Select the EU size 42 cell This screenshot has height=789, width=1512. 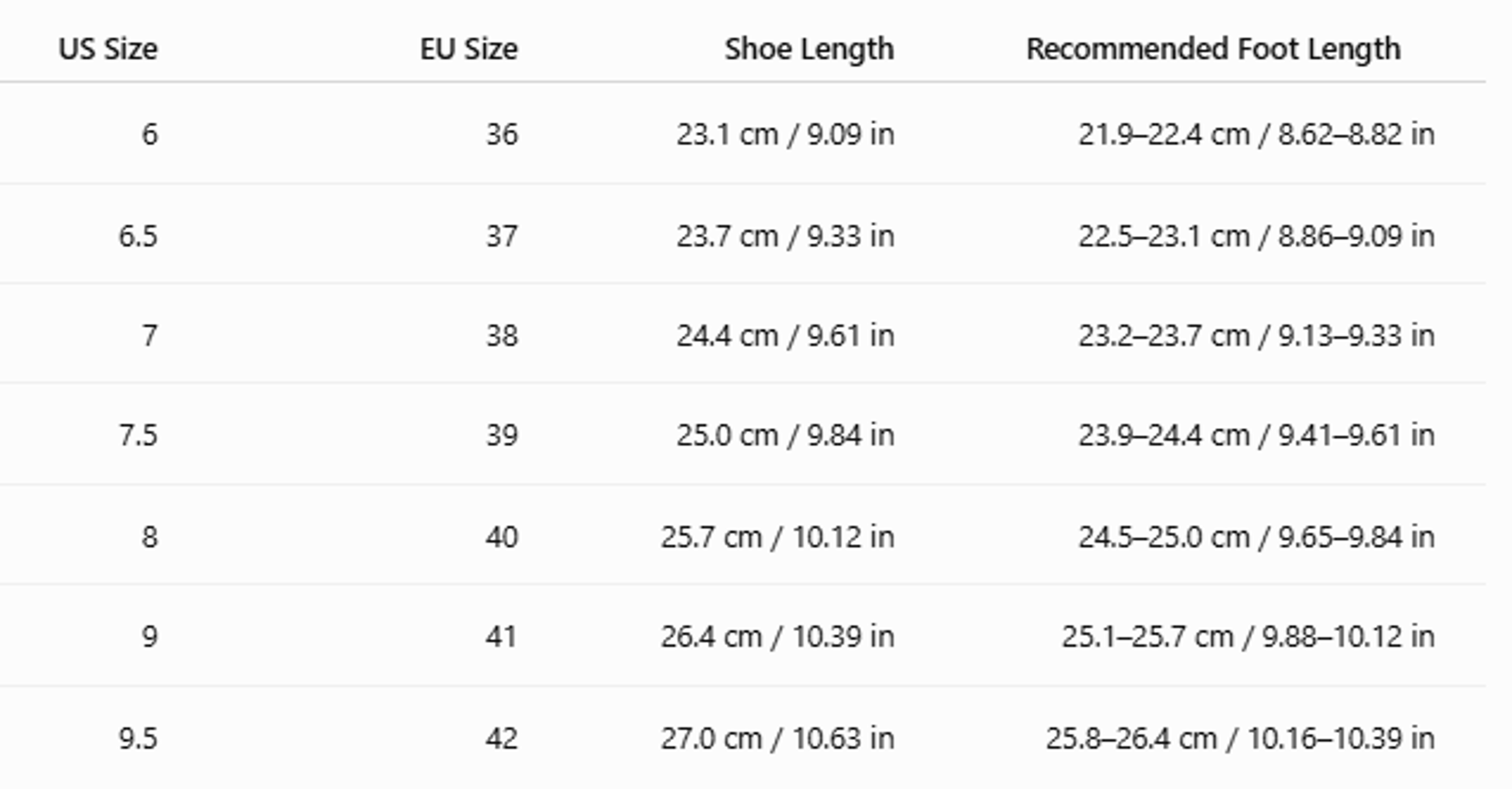click(502, 739)
